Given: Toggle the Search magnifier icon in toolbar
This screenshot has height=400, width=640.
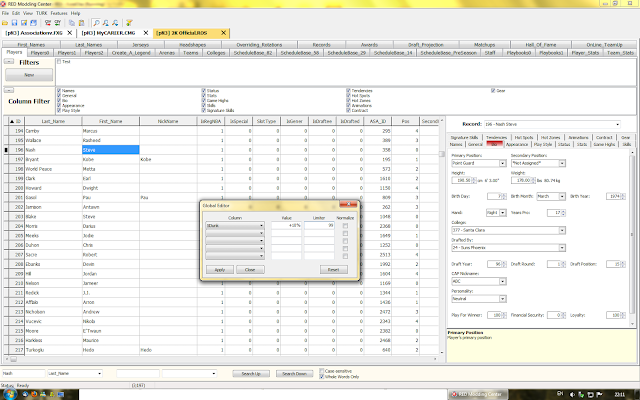Looking at the screenshot, I should pos(96,23).
